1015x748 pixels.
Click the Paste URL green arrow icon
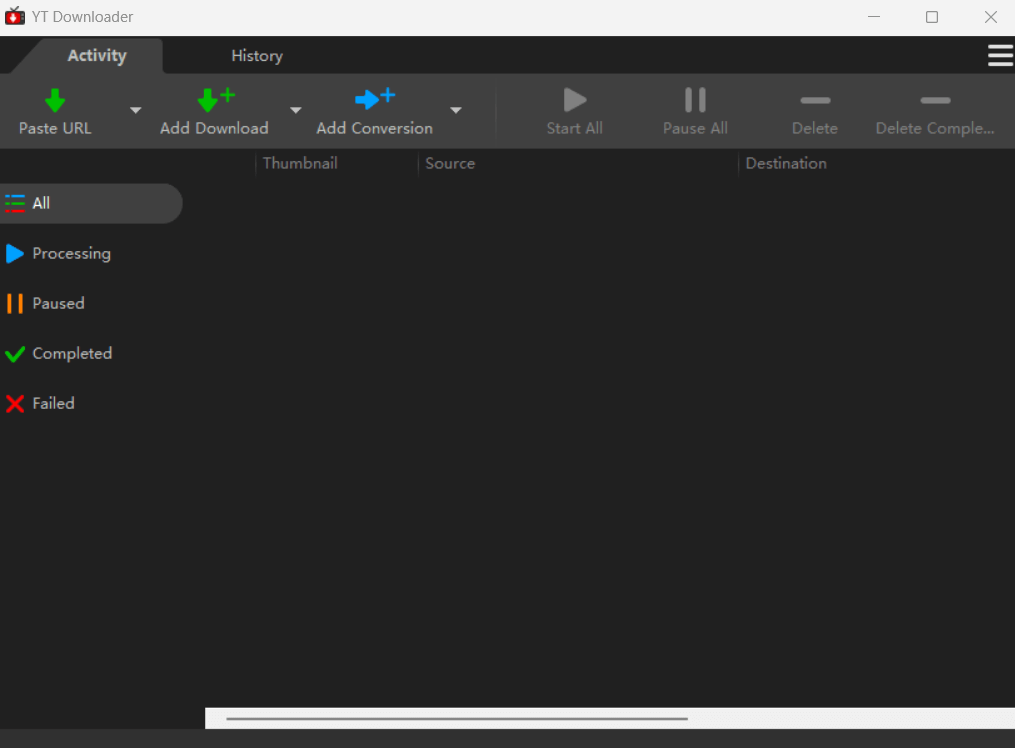click(x=55, y=100)
